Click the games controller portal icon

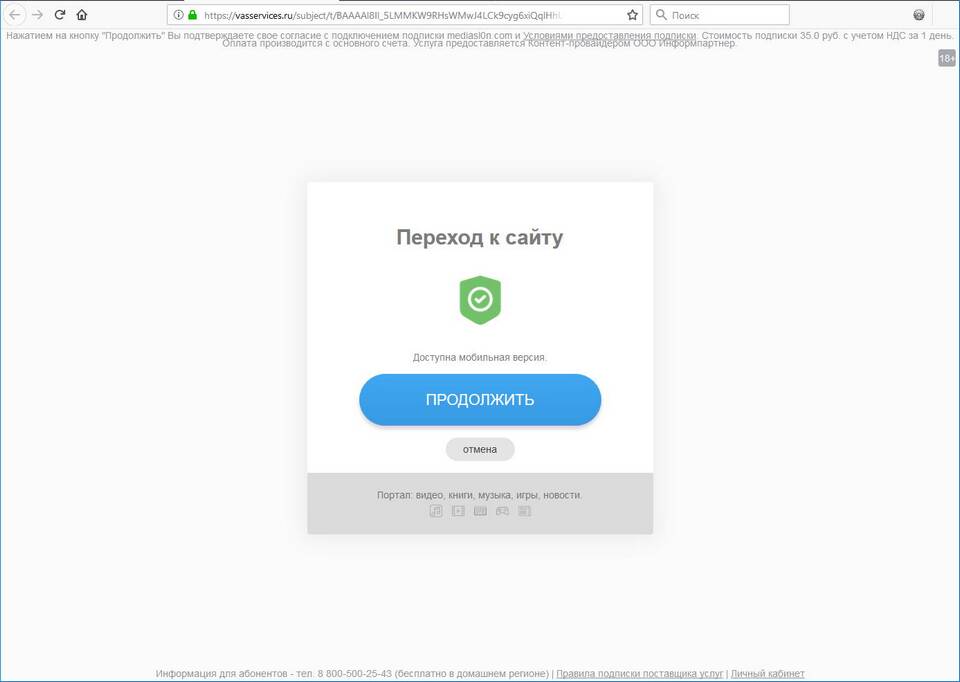coord(502,511)
